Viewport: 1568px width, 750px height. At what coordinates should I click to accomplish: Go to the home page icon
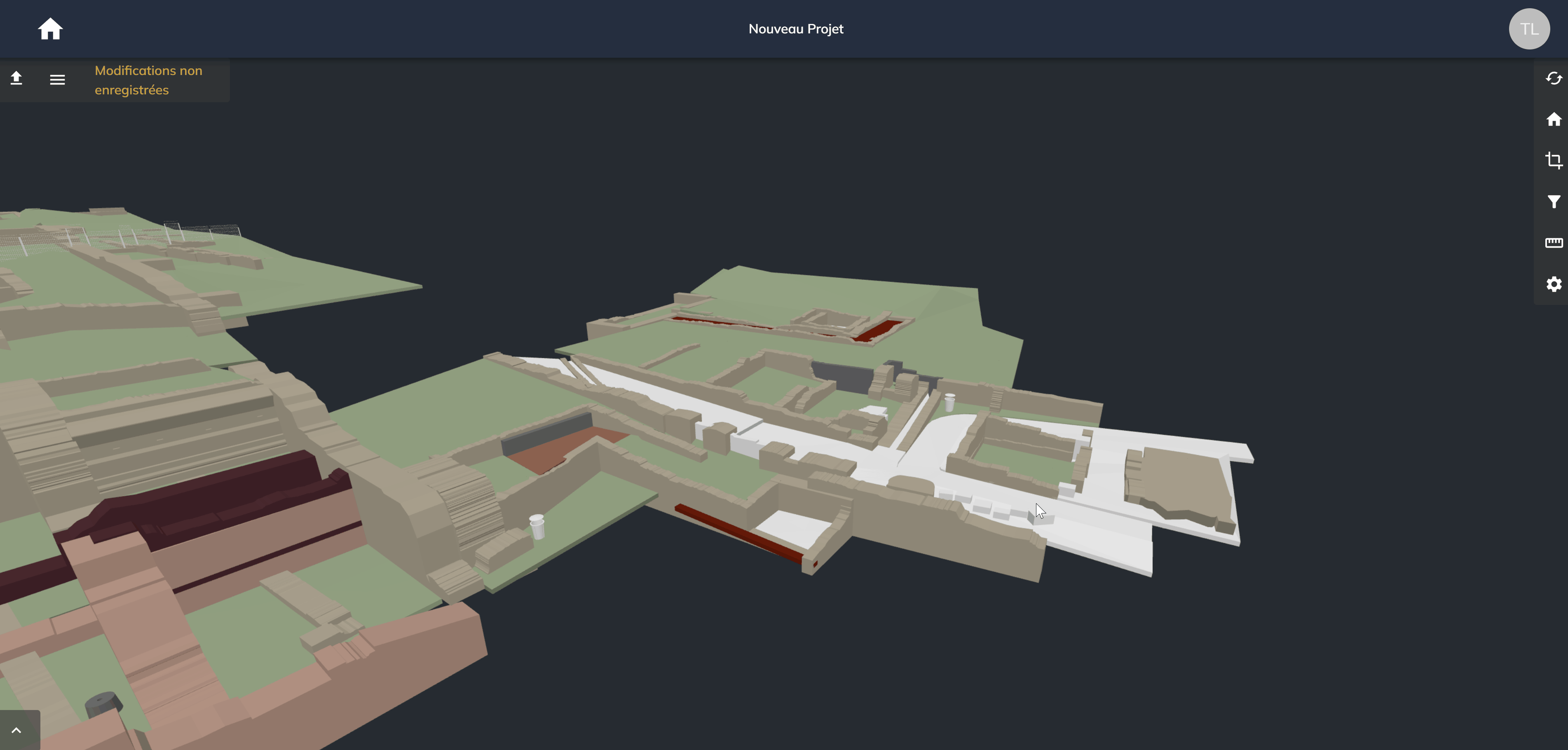coord(50,28)
